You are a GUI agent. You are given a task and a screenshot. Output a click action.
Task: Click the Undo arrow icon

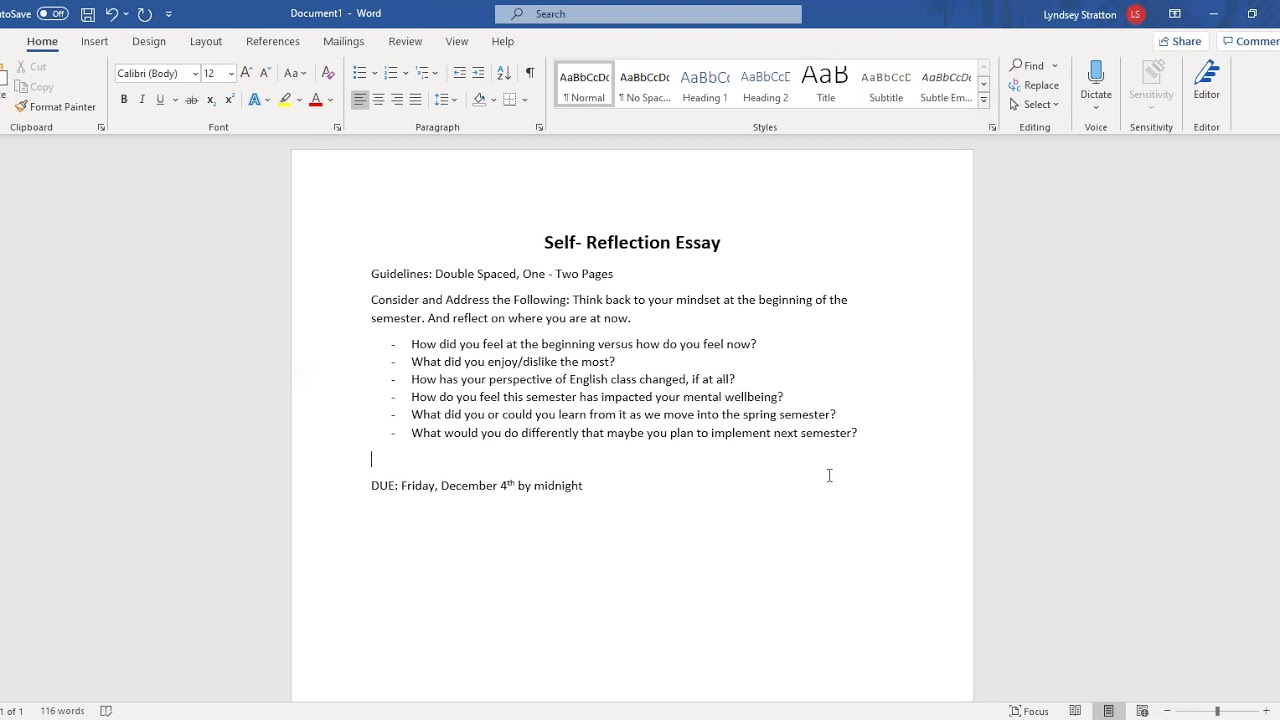pos(112,14)
